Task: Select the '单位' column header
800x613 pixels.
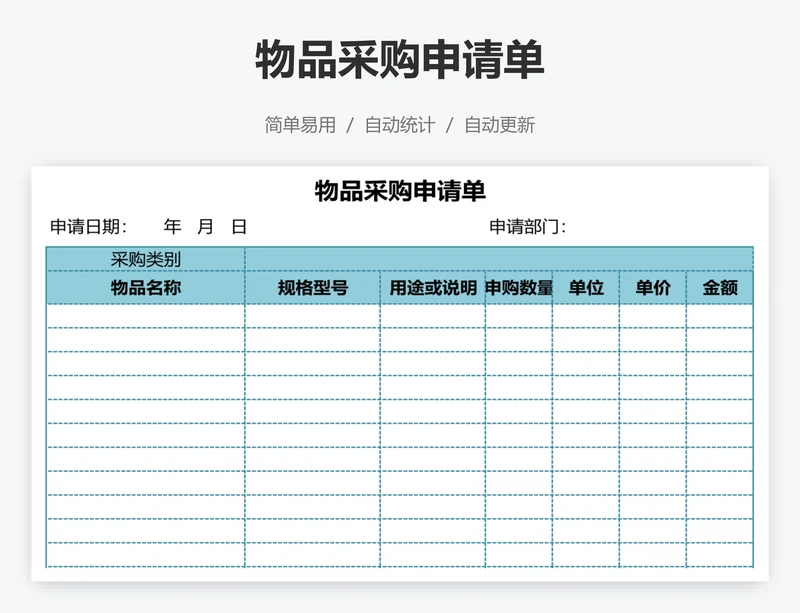Action: 586,288
